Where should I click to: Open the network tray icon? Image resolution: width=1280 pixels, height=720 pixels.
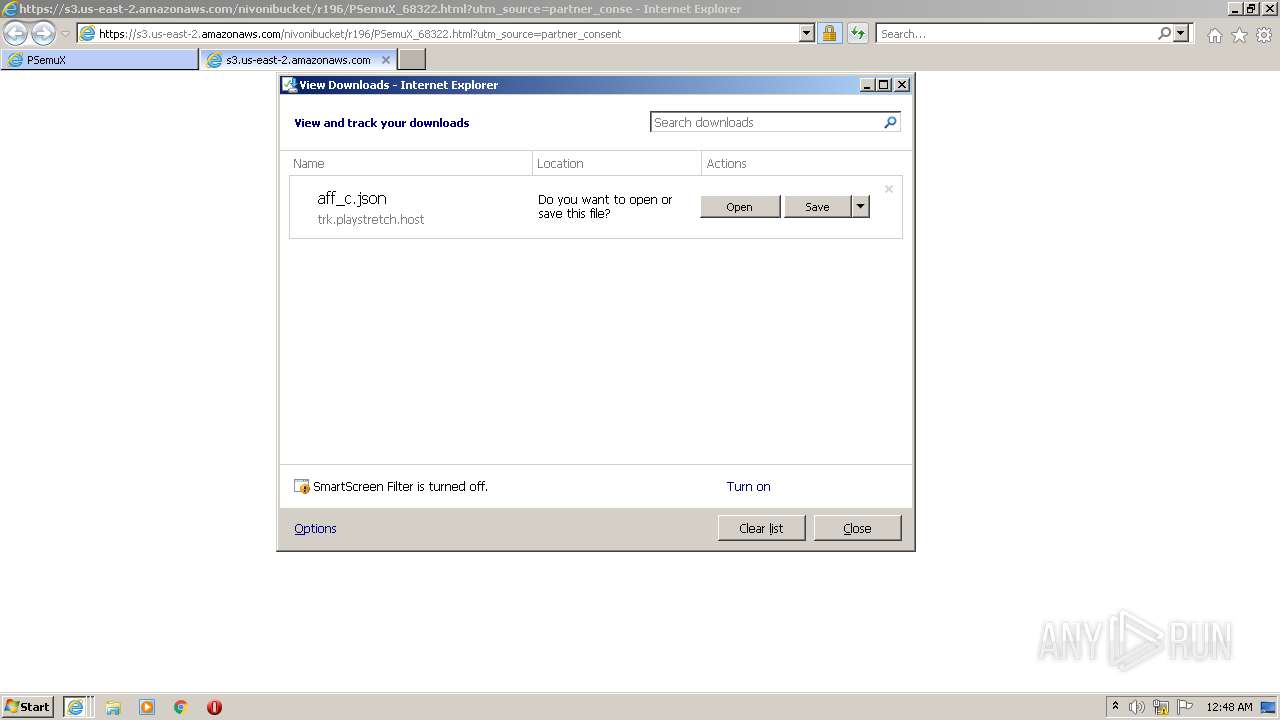[x=1161, y=707]
